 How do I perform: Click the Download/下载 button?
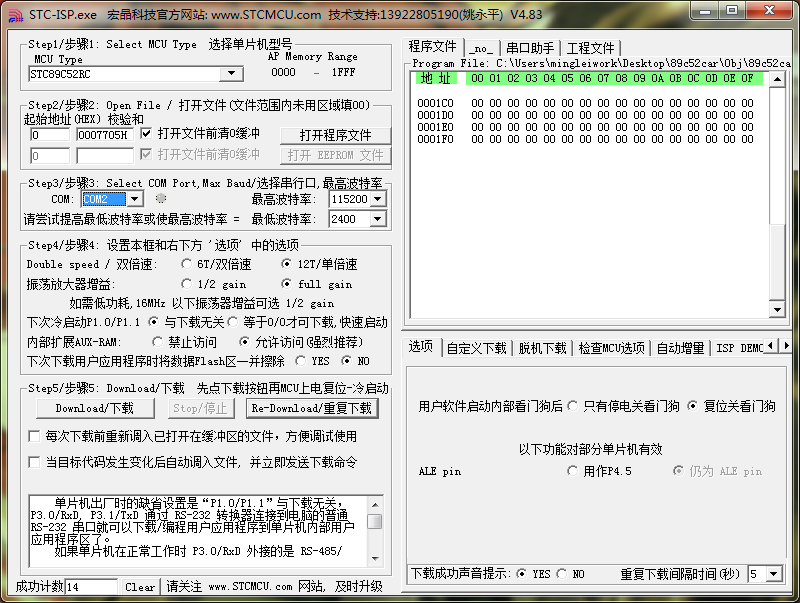(x=94, y=408)
